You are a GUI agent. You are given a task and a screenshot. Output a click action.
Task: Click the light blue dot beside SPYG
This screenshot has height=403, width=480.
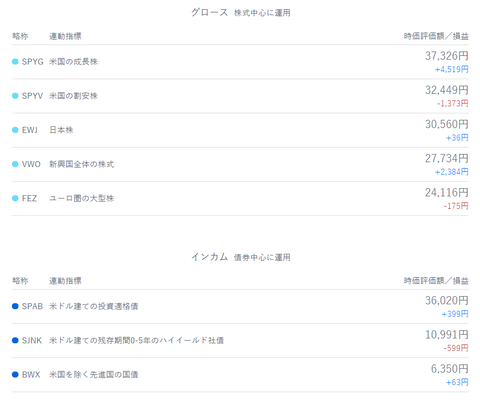[x=15, y=62]
